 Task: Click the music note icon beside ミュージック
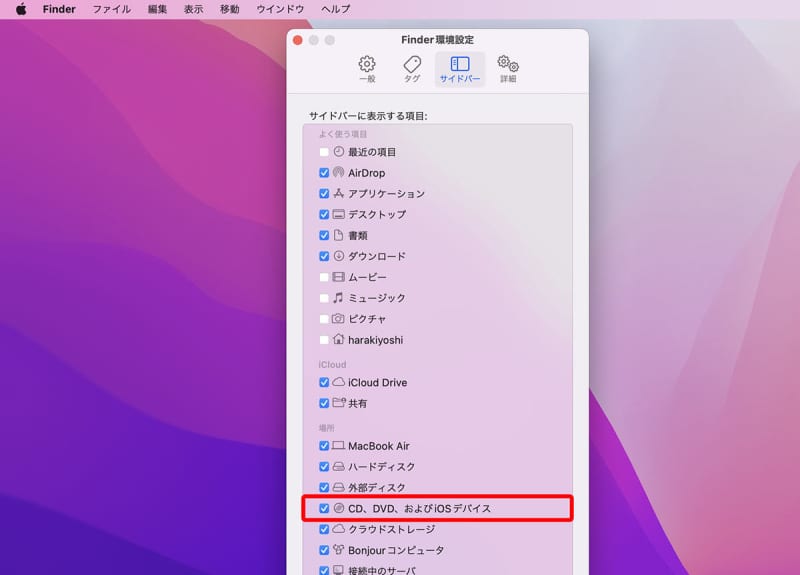point(338,297)
